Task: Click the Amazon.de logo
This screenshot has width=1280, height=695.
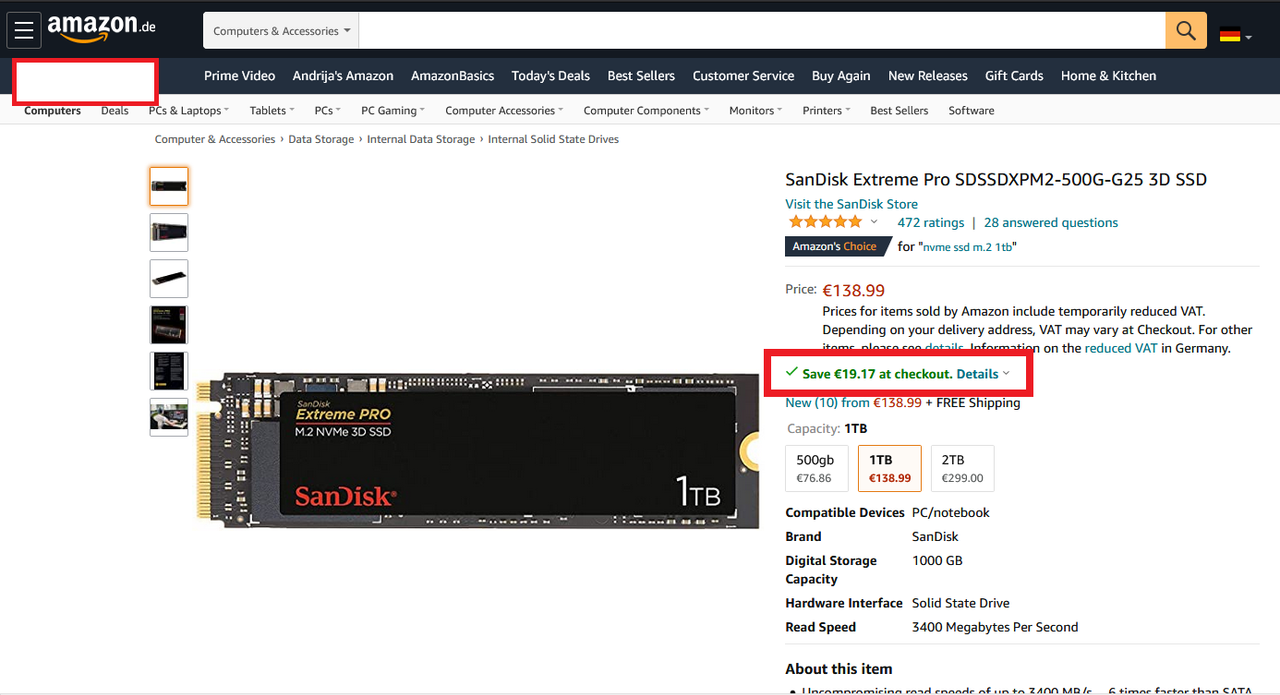Action: coord(101,29)
